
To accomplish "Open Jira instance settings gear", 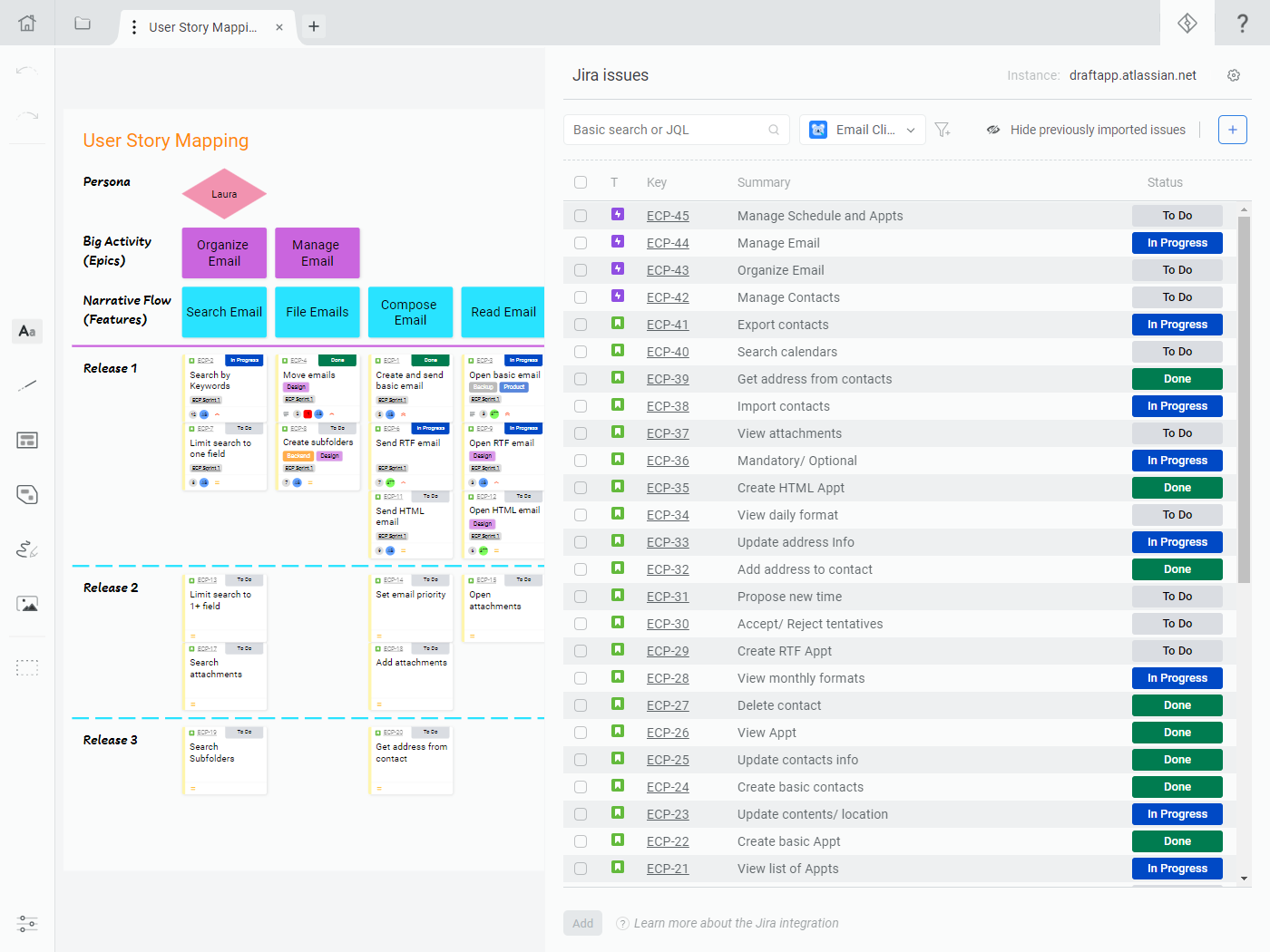I will 1234,75.
